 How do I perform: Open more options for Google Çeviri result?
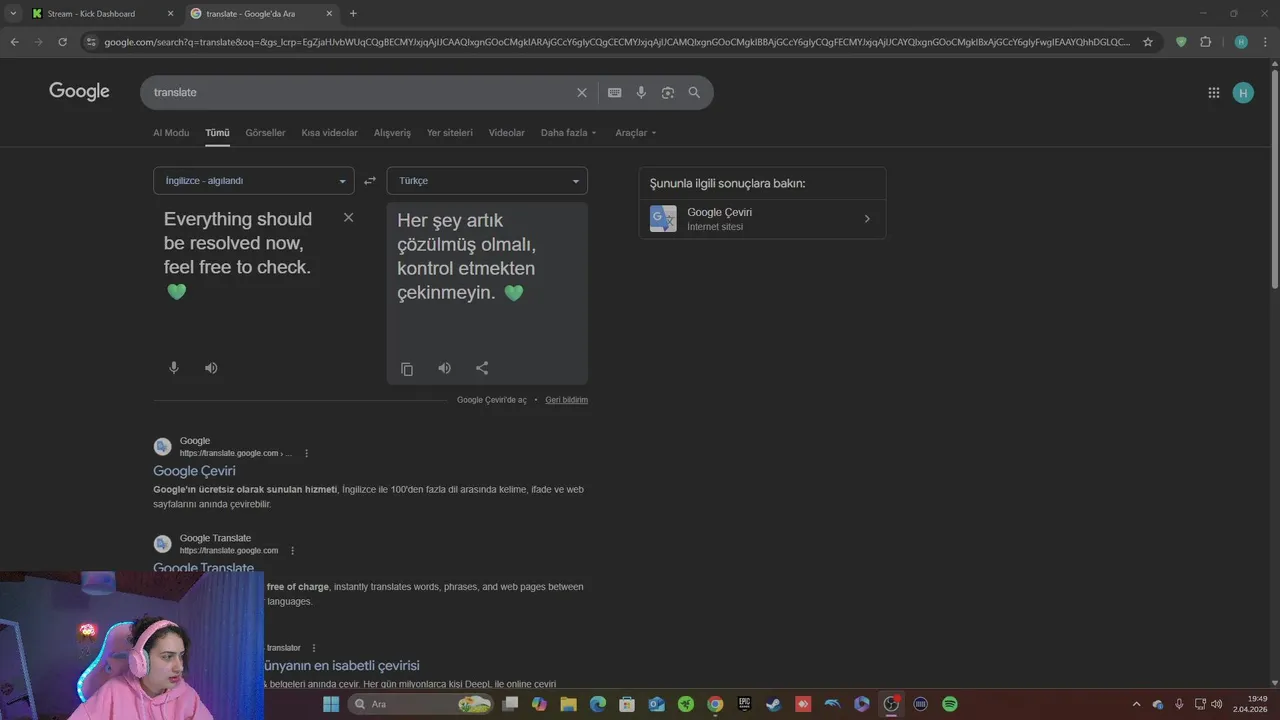[x=306, y=453]
